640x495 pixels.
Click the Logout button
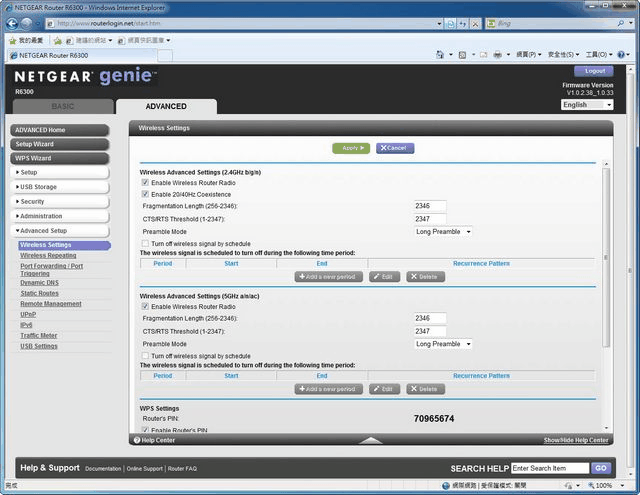pyautogui.click(x=594, y=71)
